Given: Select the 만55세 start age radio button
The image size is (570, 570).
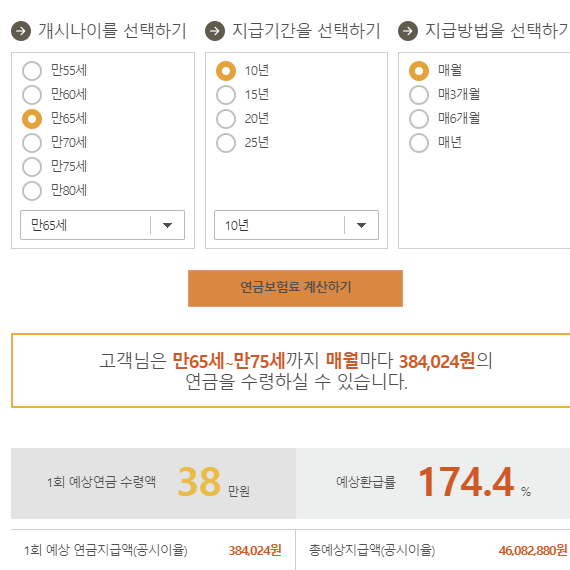Looking at the screenshot, I should [32, 71].
